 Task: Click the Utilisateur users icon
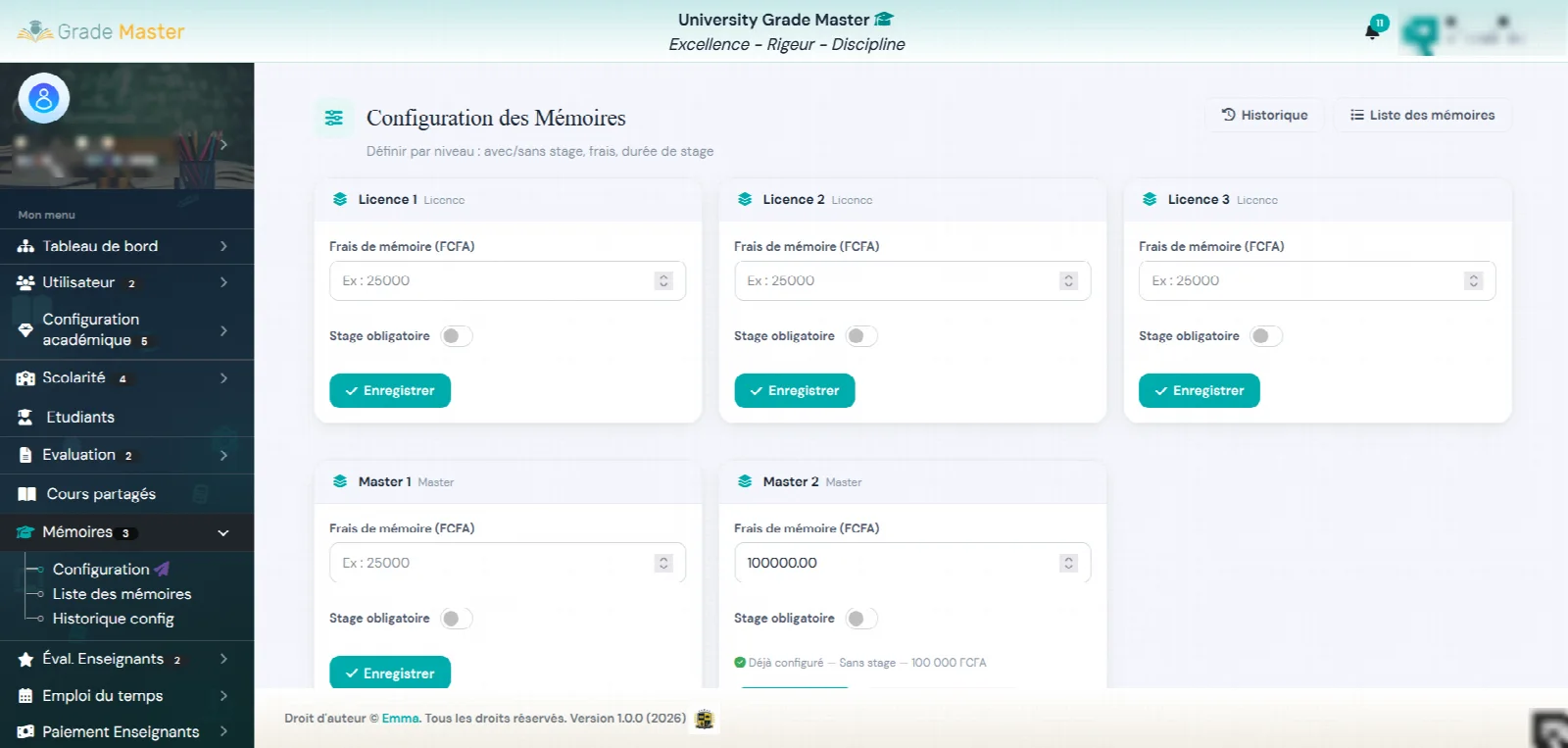(25, 282)
